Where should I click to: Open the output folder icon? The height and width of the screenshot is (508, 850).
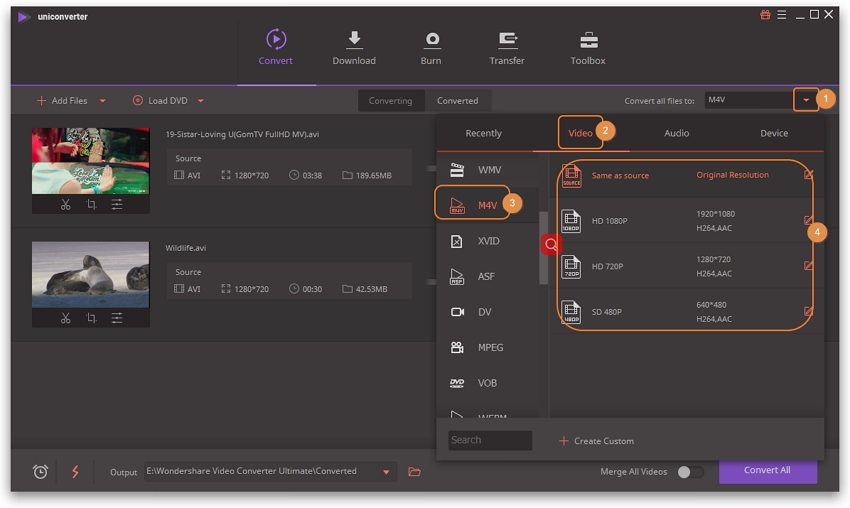pos(415,472)
